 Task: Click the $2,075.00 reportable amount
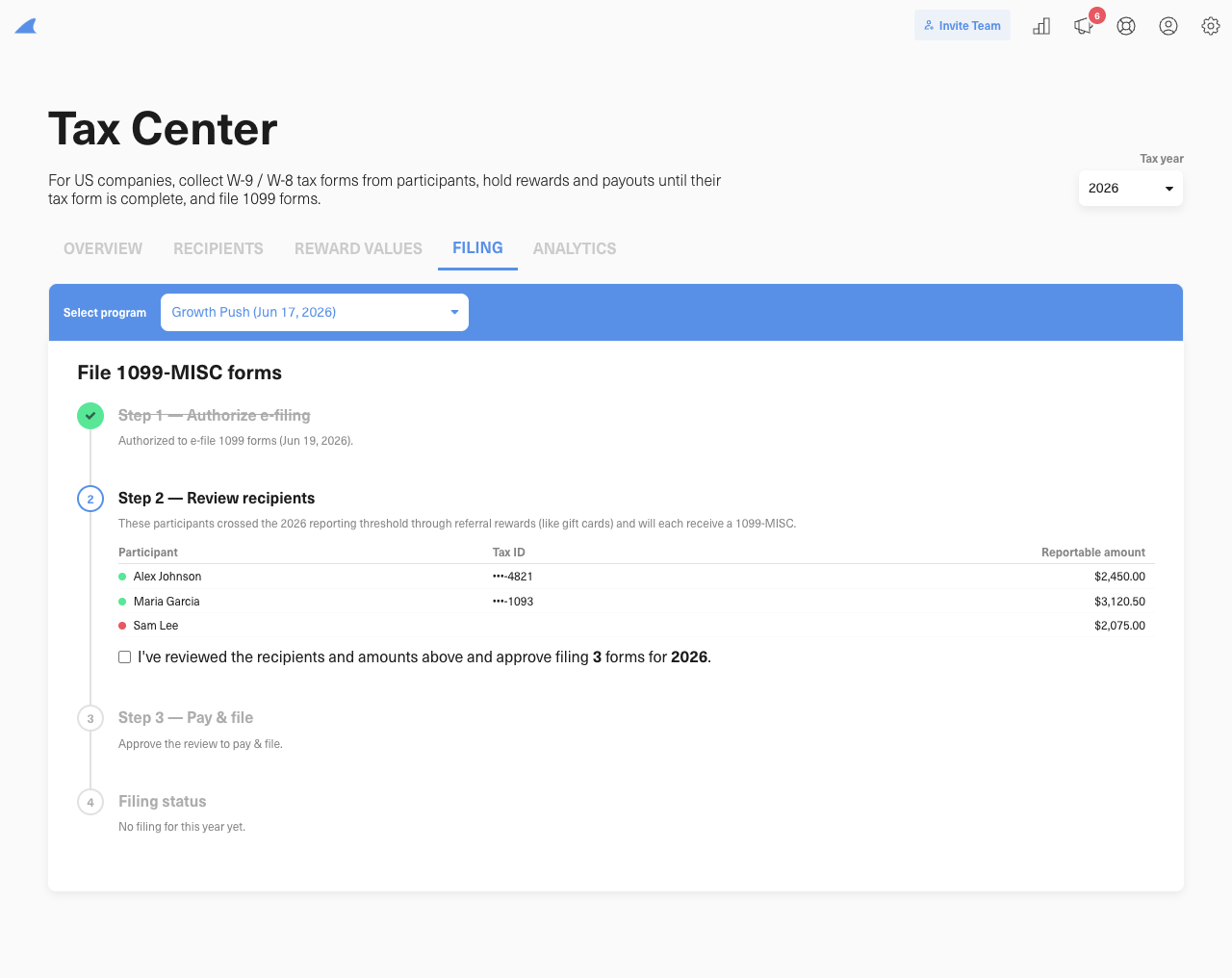[x=1119, y=626]
